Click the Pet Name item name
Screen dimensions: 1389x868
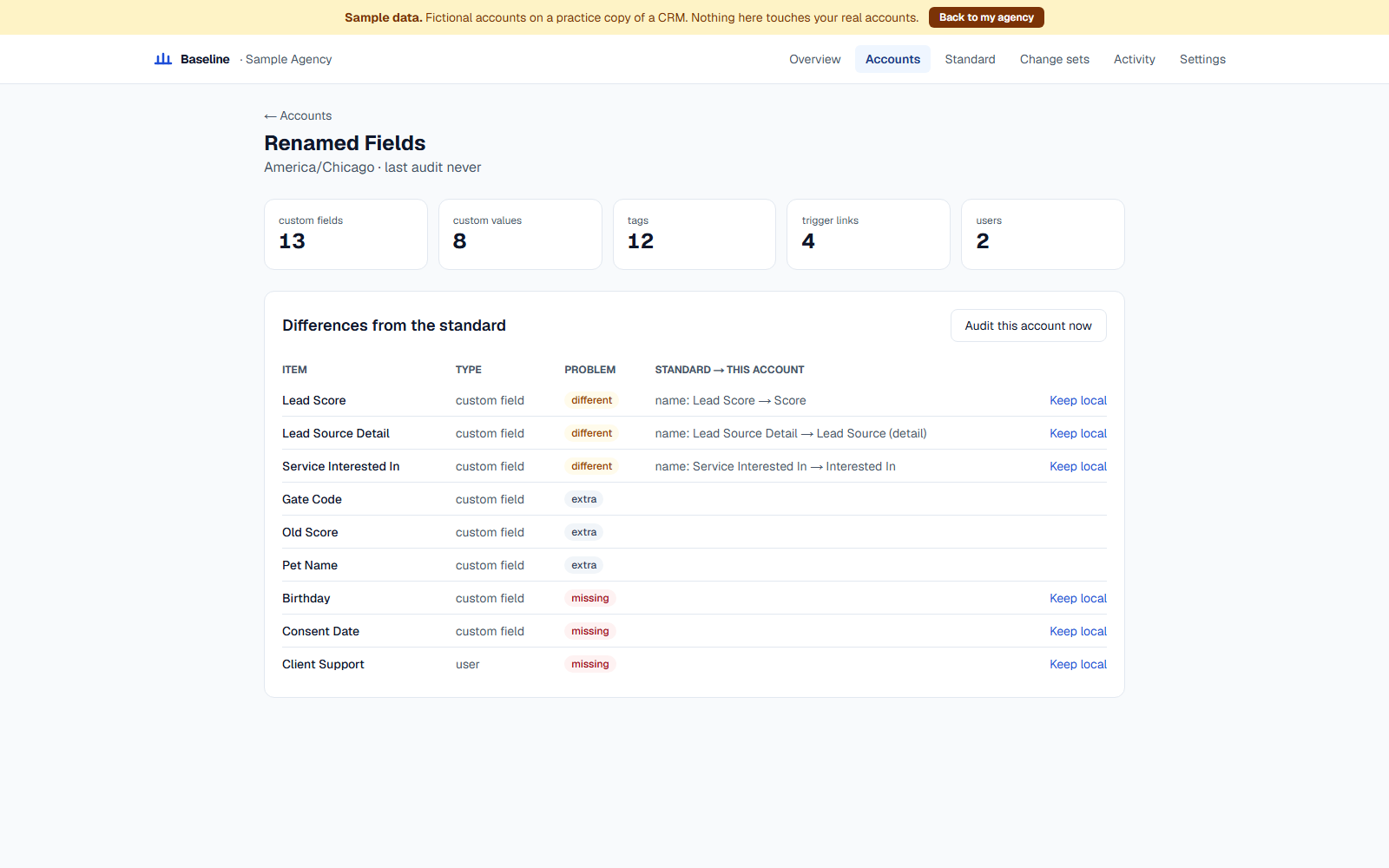point(310,565)
